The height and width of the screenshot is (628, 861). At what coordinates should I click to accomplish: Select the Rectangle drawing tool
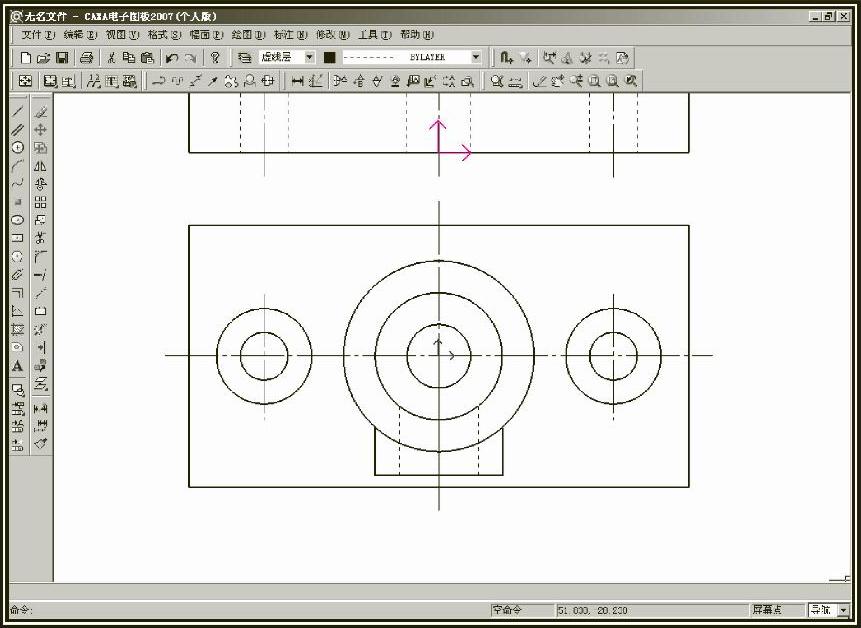17,238
